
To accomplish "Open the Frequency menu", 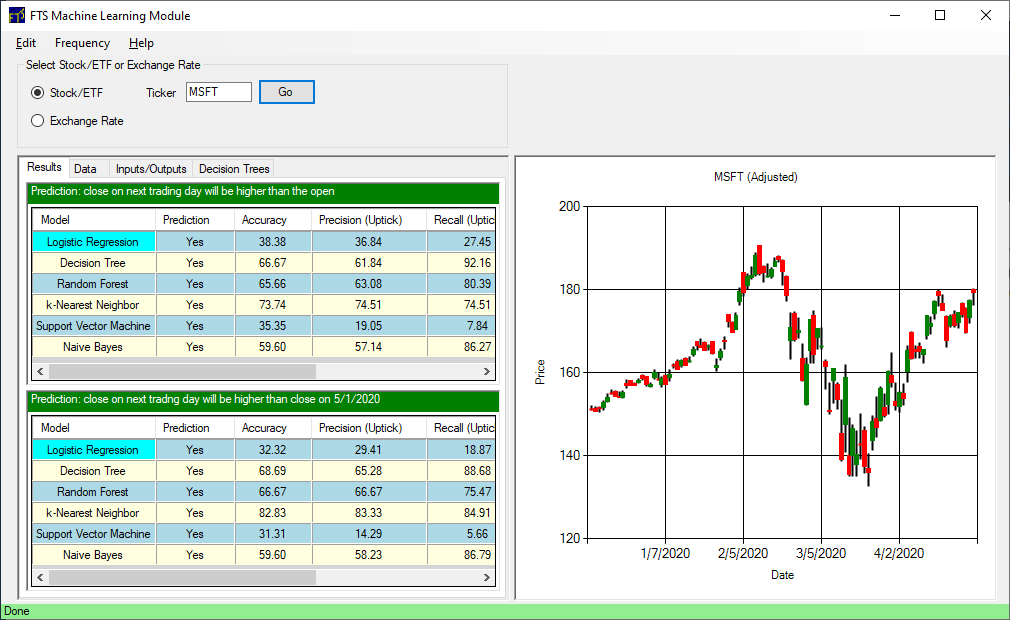I will tap(82, 43).
